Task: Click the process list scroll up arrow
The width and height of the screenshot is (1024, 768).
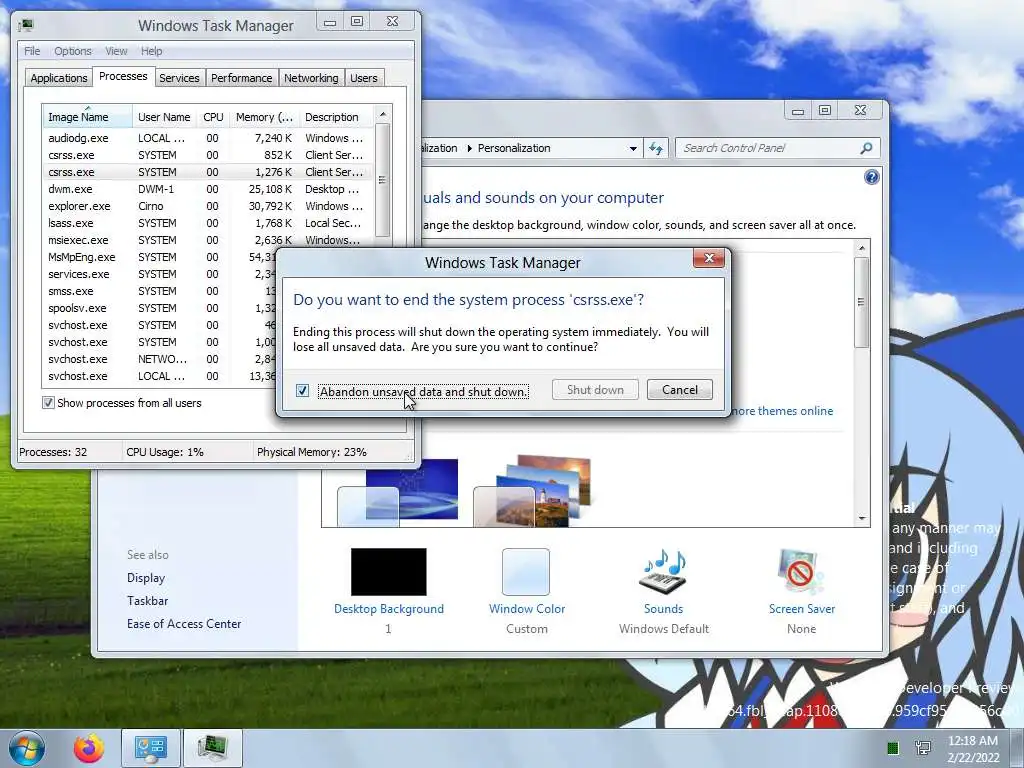Action: (x=383, y=114)
